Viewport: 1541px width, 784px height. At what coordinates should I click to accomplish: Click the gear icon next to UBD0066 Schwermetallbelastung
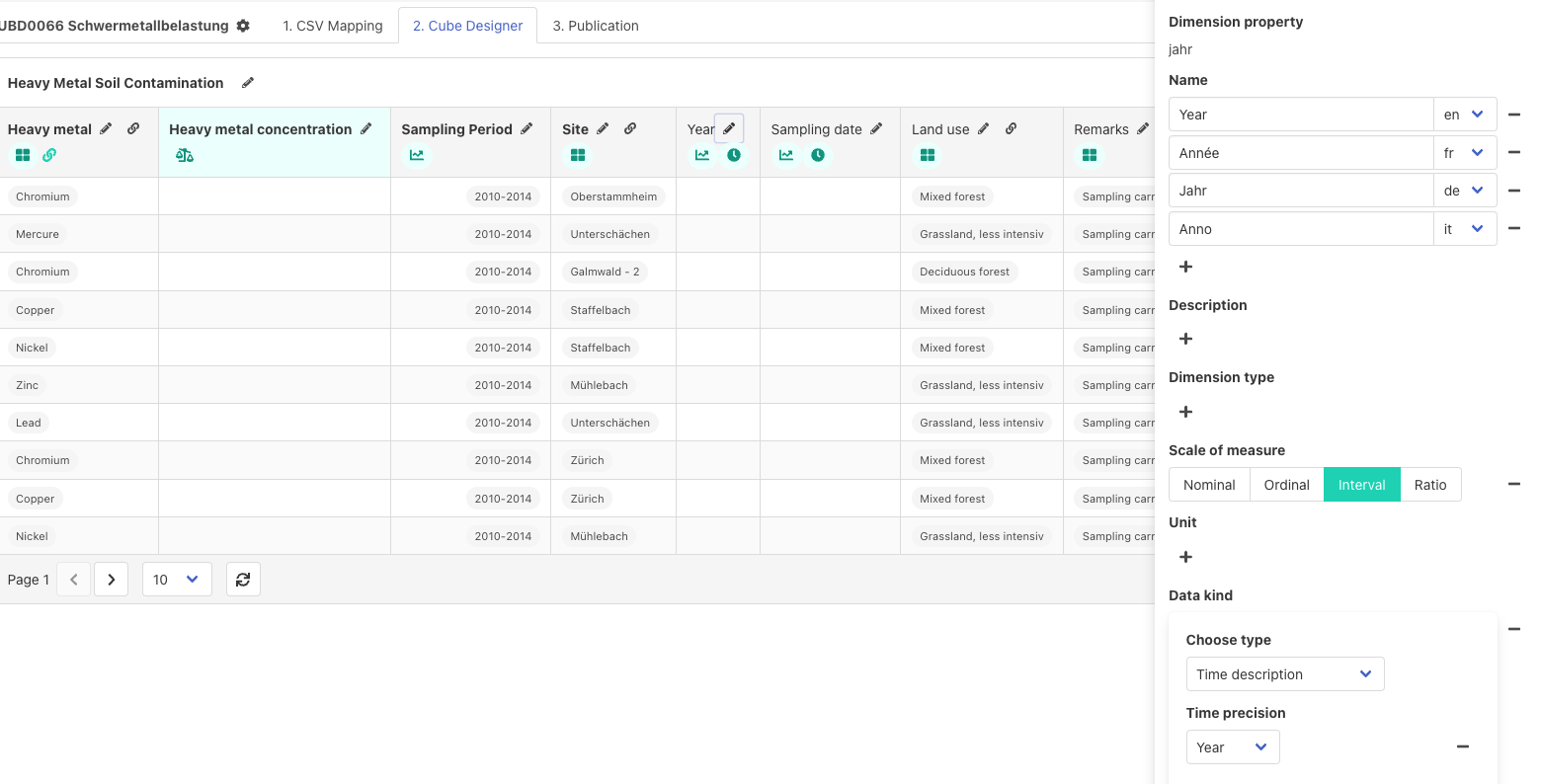(243, 26)
